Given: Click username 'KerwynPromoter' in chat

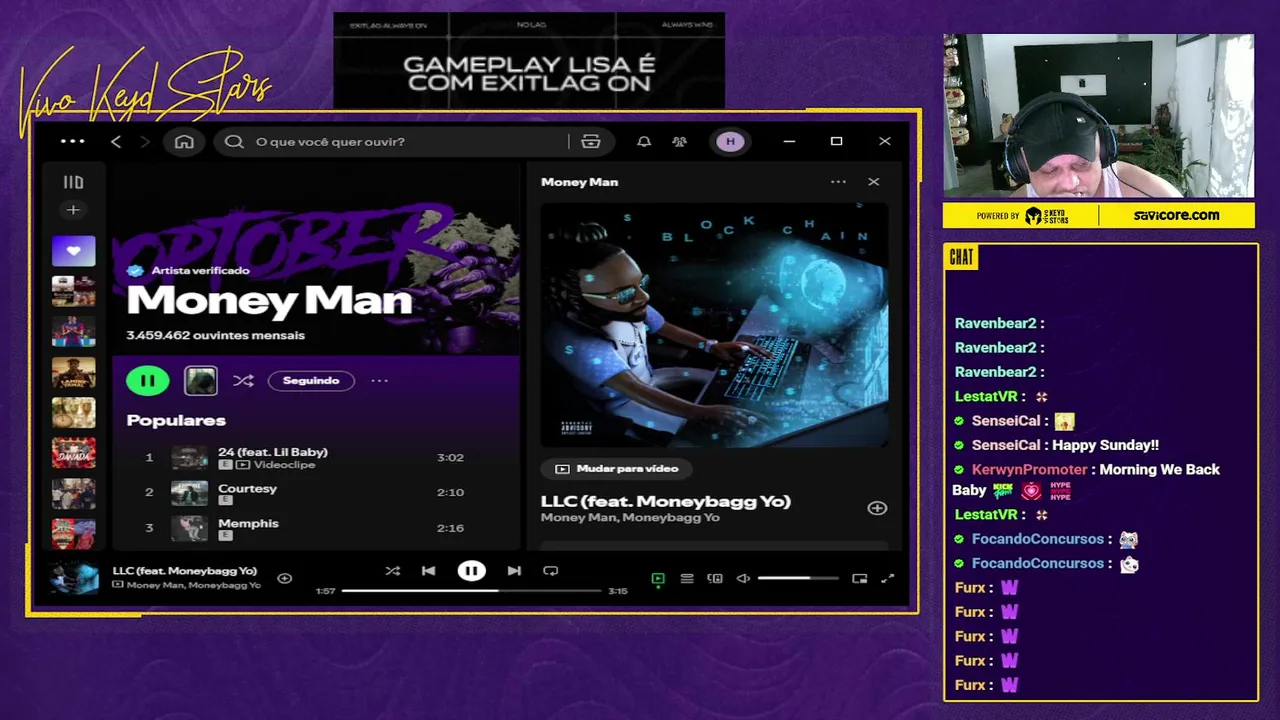Looking at the screenshot, I should coord(1029,469).
